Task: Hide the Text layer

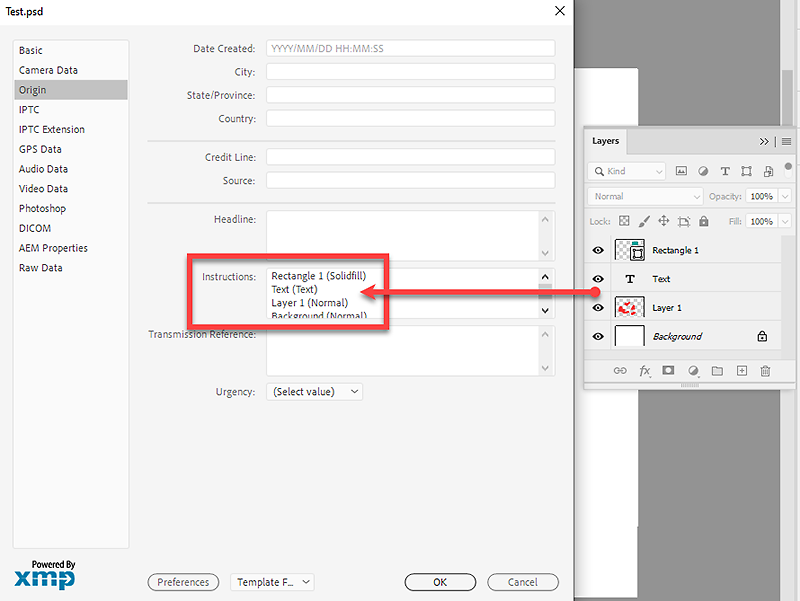Action: click(x=598, y=279)
